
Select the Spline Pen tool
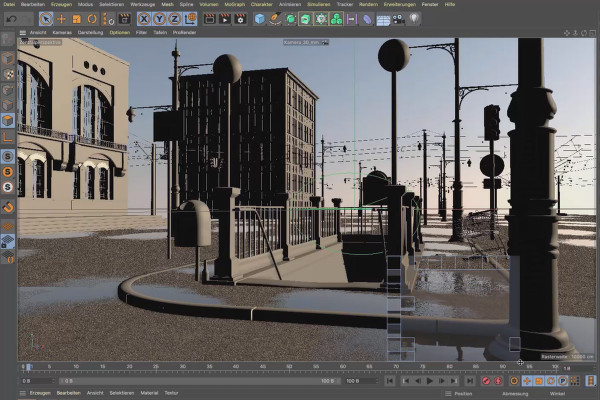275,19
